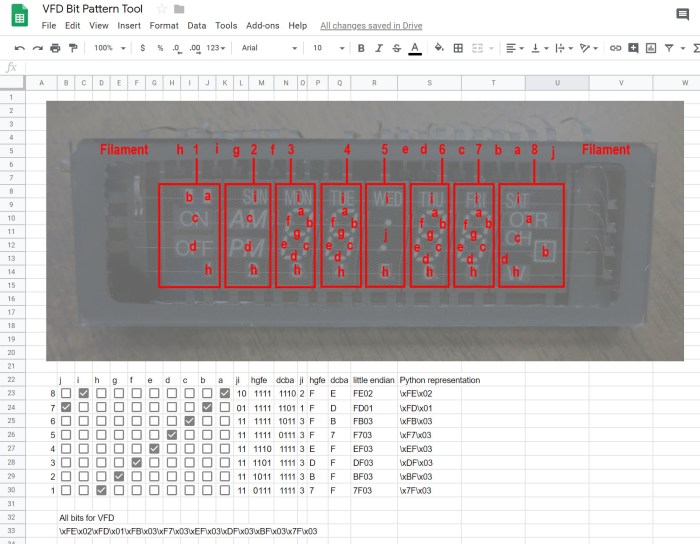Image resolution: width=700 pixels, height=544 pixels.
Task: Open the Add-ons menu
Action: pos(262,25)
